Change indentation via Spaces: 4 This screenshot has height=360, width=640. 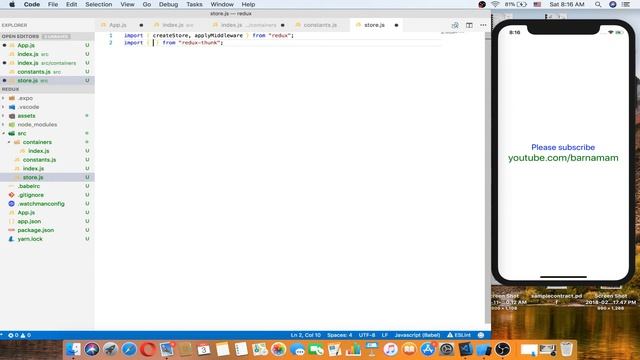[x=339, y=335]
